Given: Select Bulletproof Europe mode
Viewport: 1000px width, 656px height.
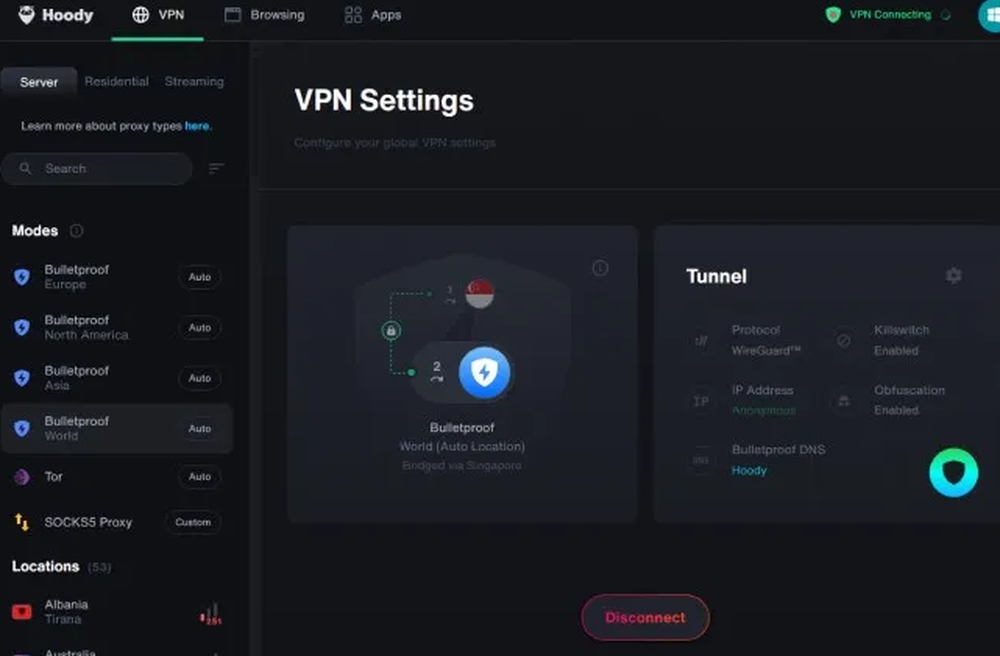Looking at the screenshot, I should click(x=117, y=277).
